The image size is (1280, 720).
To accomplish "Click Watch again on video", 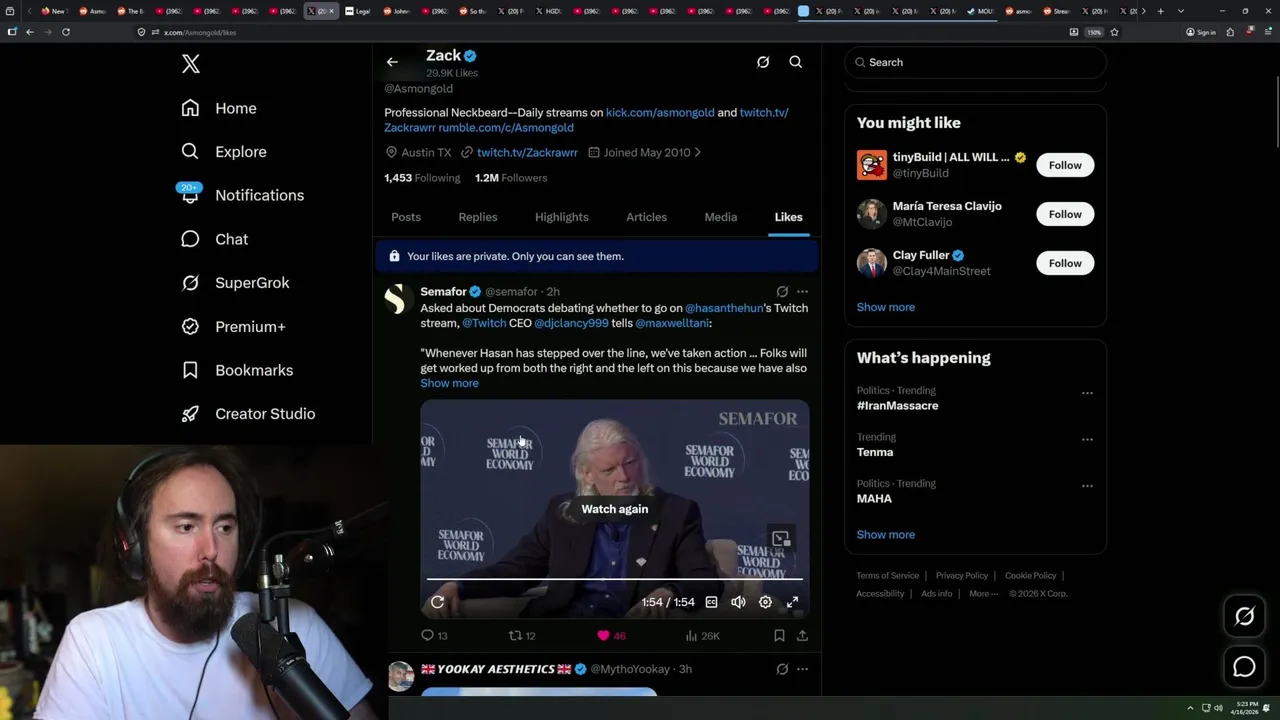I will [x=615, y=509].
